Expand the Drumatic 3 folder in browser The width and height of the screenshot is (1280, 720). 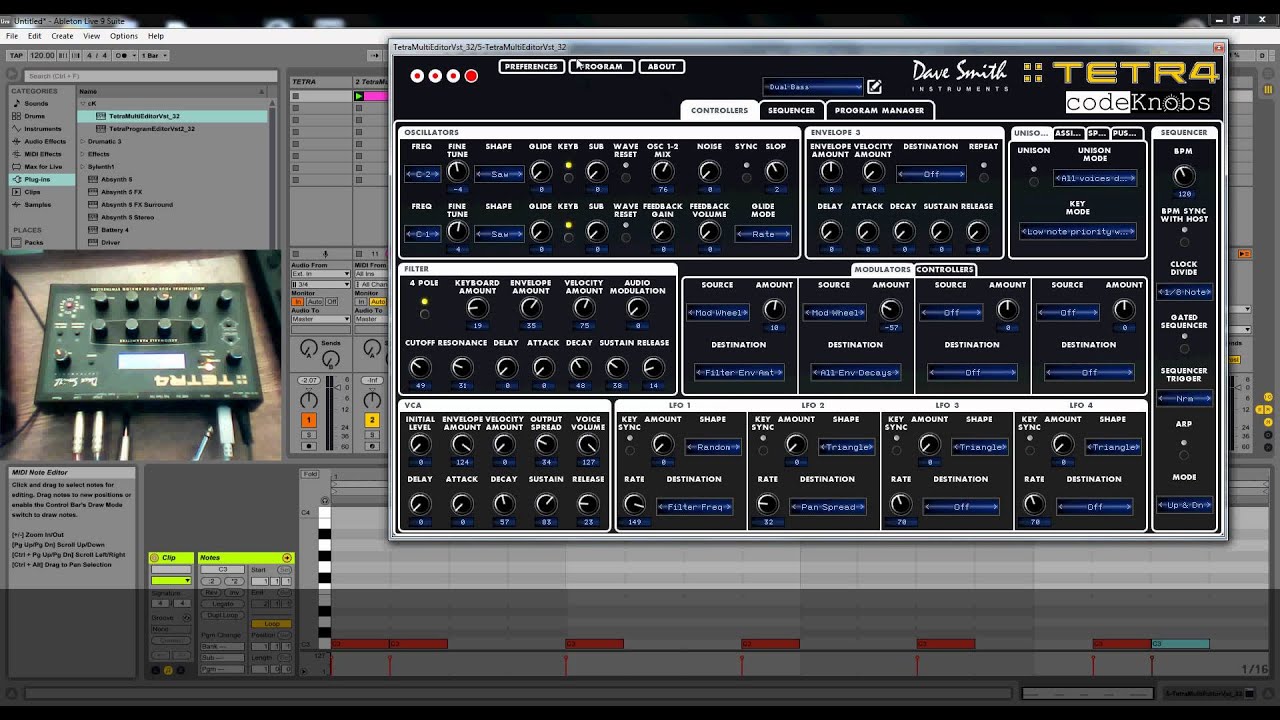coord(83,141)
